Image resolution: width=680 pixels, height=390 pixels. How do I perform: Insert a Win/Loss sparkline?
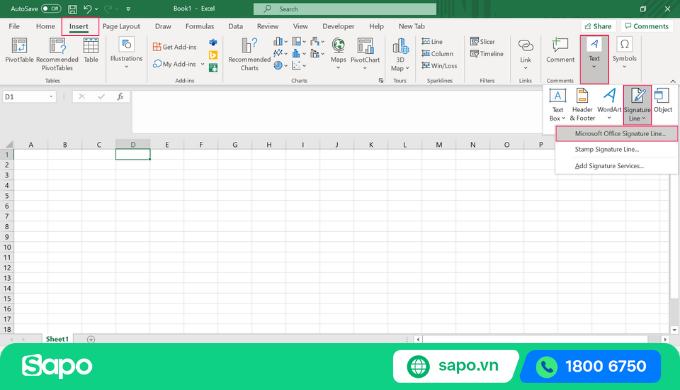coord(439,66)
